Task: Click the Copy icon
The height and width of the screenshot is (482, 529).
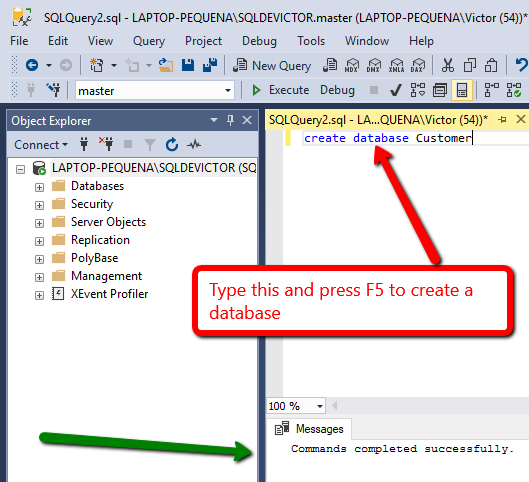Action: click(470, 65)
